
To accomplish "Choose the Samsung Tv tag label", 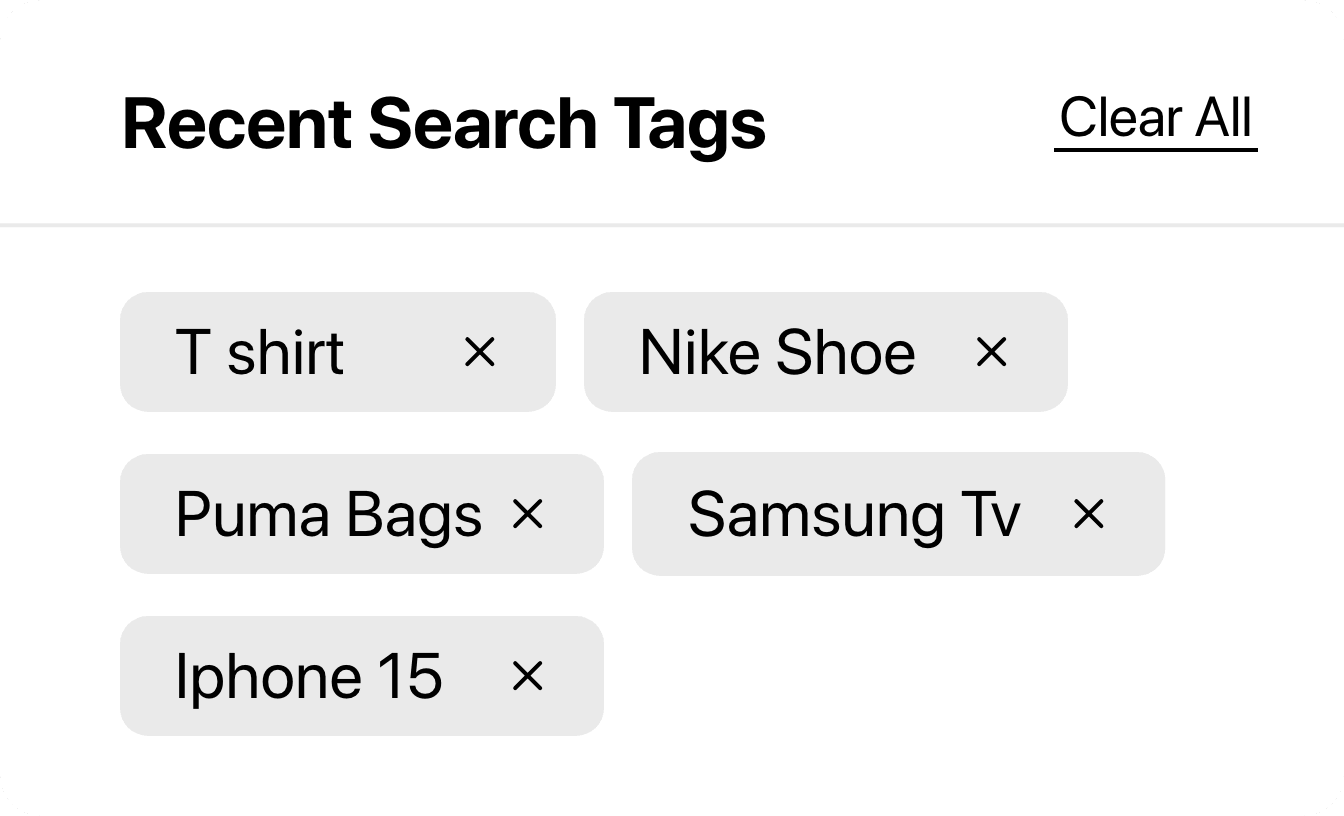I will coord(854,516).
